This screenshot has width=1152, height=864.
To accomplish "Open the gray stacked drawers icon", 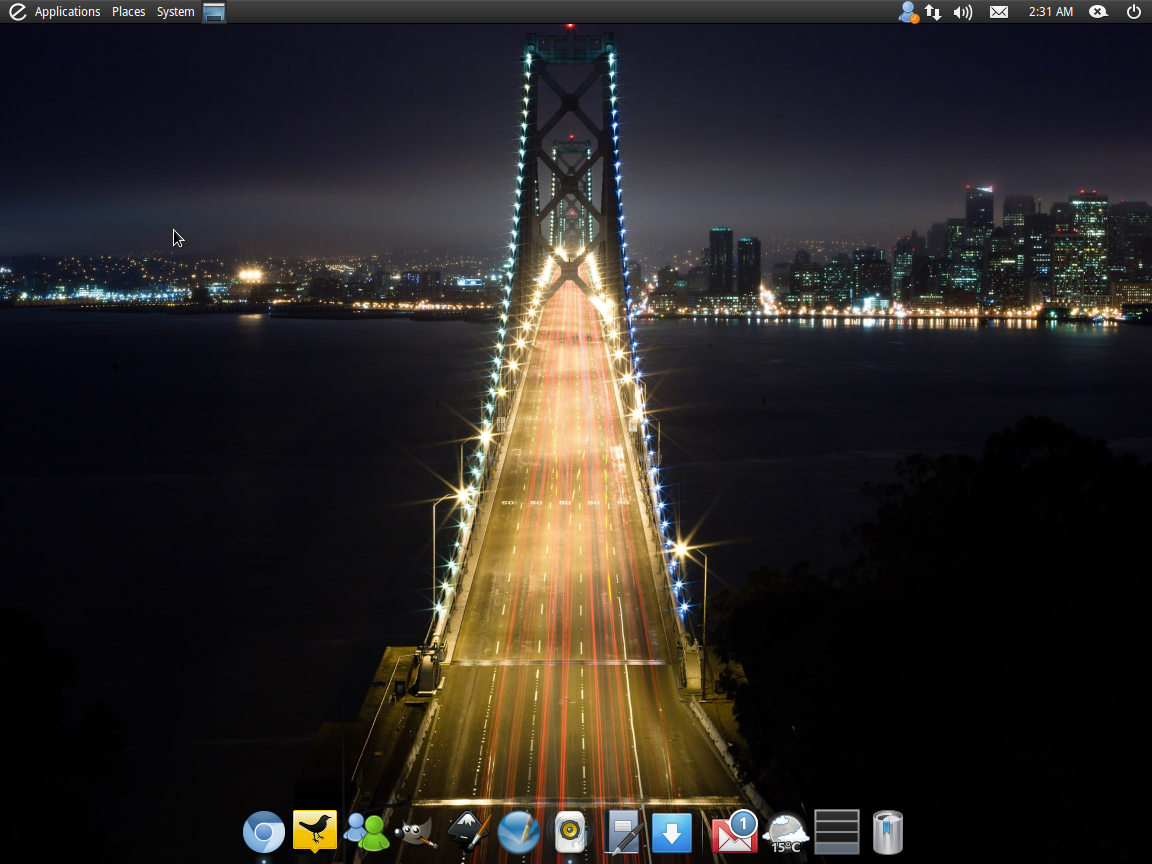I will [837, 832].
